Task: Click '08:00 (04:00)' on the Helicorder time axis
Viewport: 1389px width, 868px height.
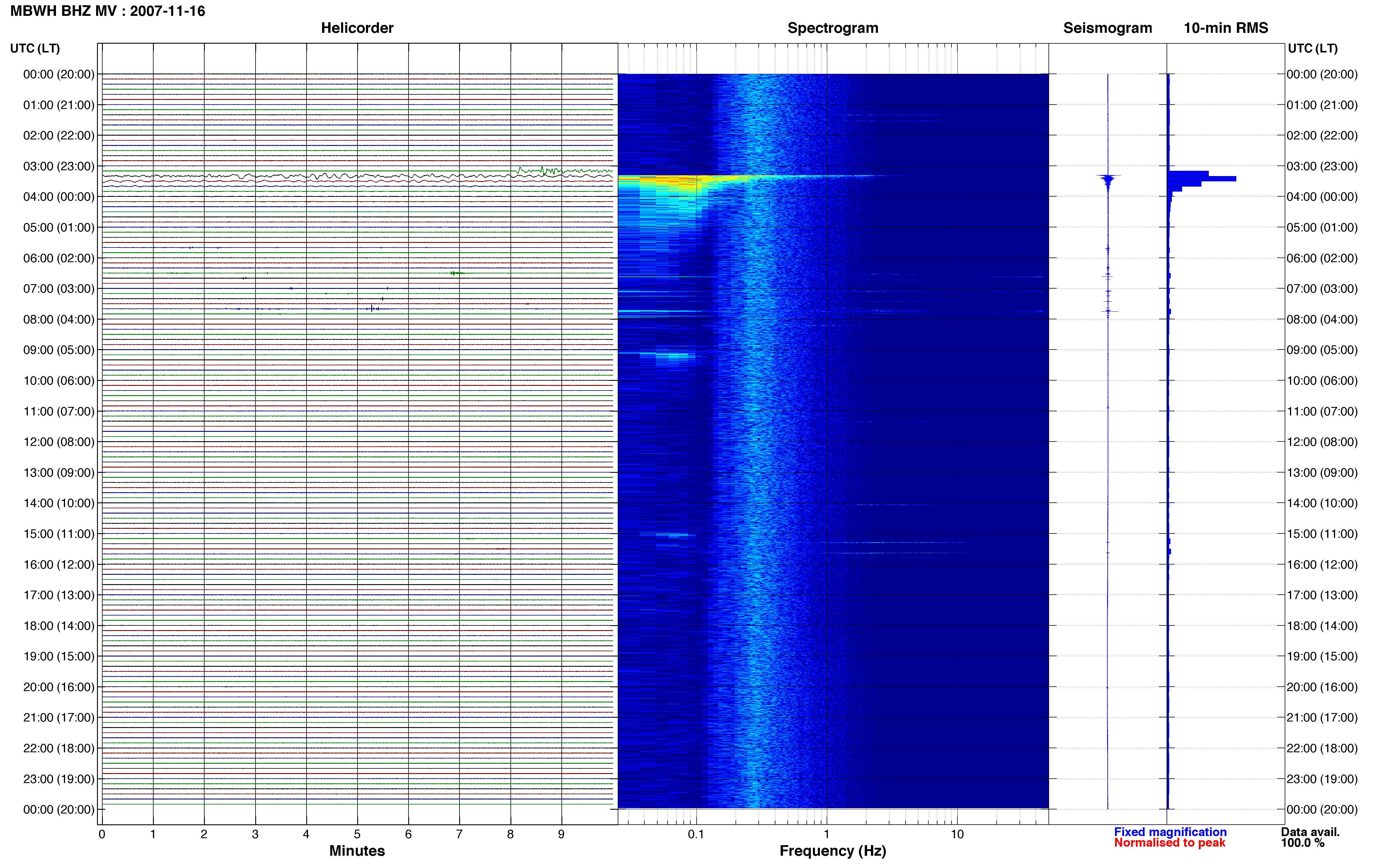Action: 59,319
